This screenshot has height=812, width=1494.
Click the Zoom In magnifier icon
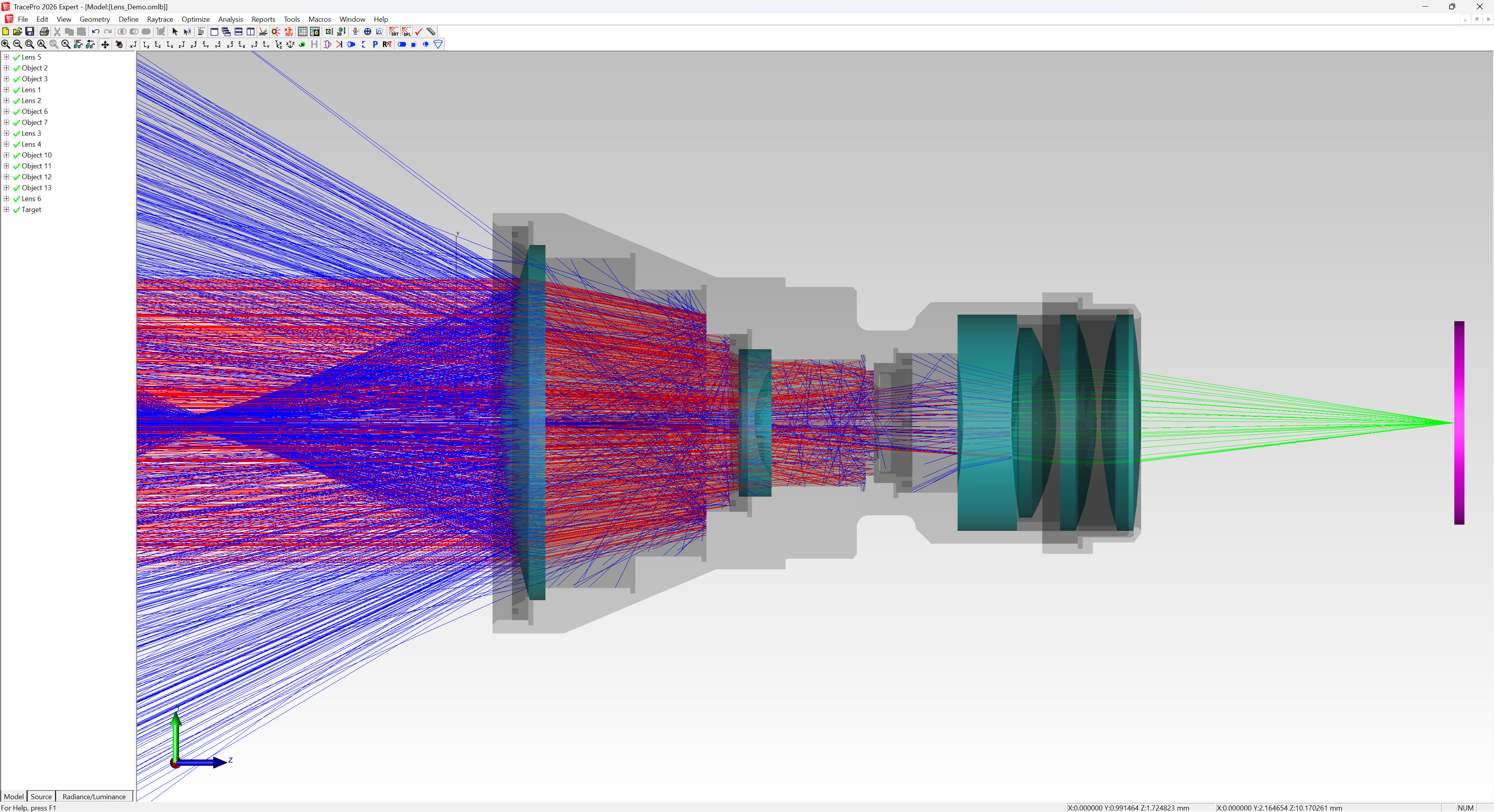pyautogui.click(x=6, y=45)
